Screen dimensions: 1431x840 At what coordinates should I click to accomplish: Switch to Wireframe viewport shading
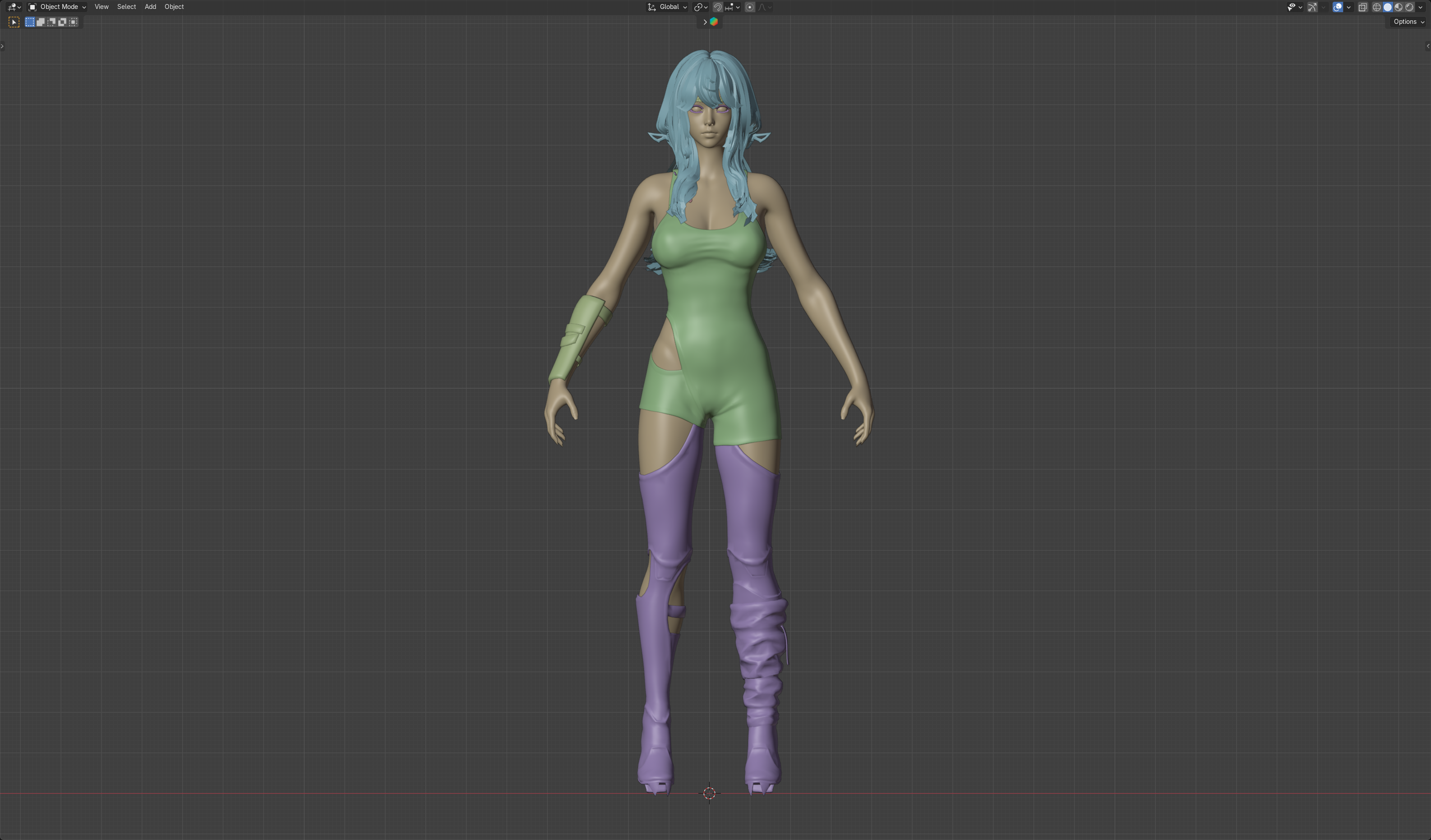pyautogui.click(x=1376, y=7)
